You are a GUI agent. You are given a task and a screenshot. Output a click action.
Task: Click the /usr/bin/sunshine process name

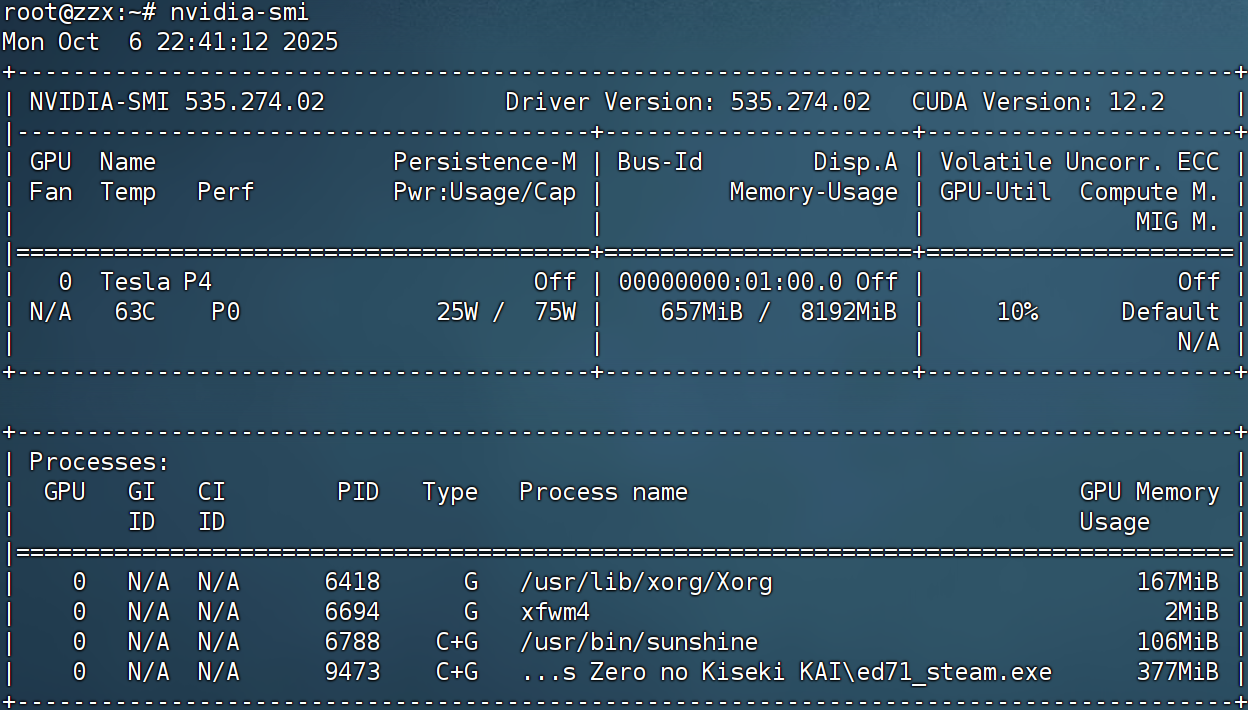point(639,642)
